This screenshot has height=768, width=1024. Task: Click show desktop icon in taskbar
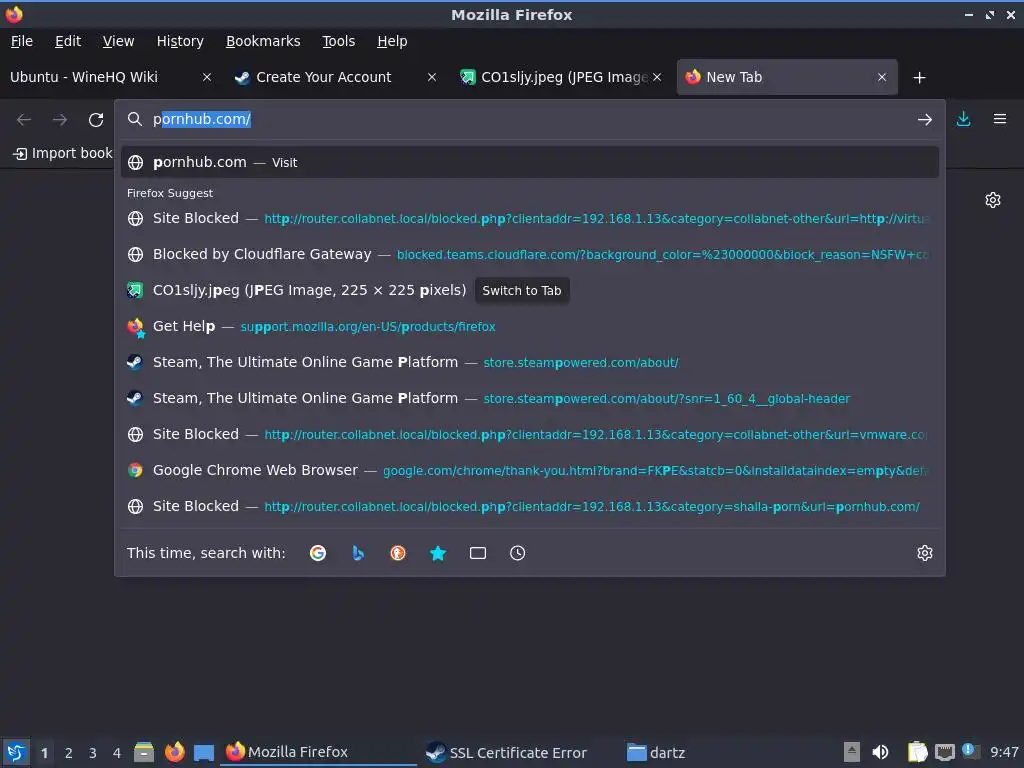coord(204,752)
